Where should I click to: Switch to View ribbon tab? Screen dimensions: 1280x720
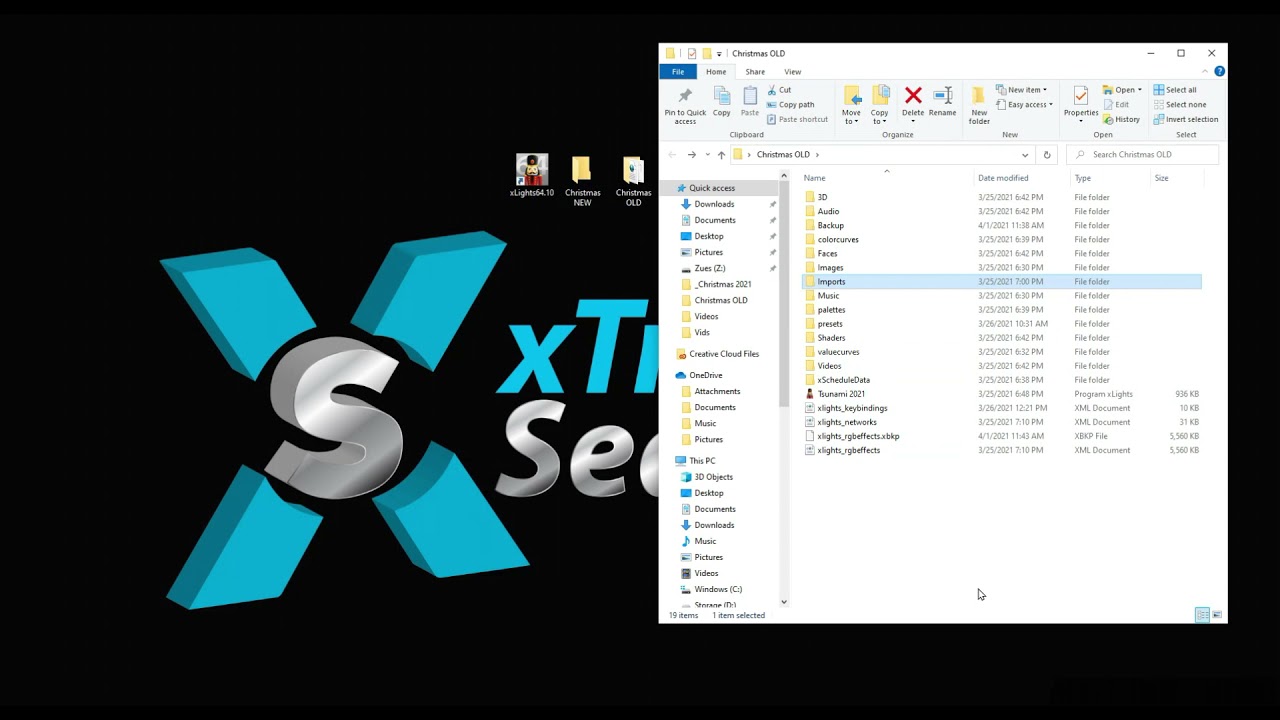point(792,72)
